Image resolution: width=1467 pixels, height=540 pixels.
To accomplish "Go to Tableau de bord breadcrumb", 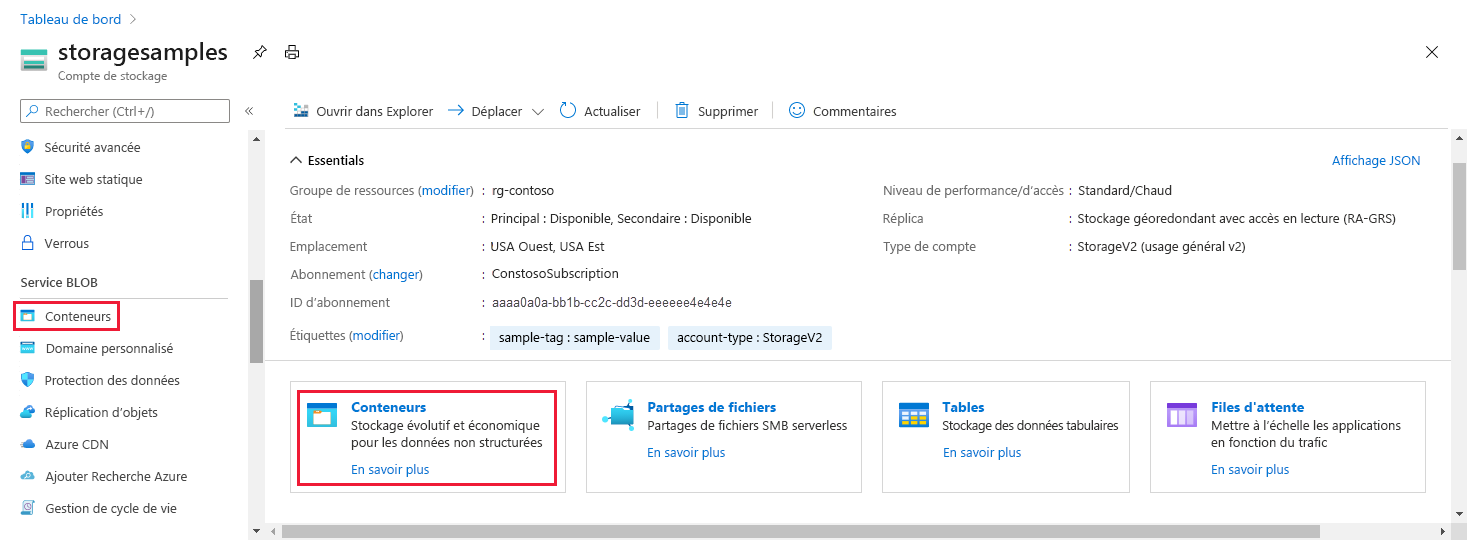I will pyautogui.click(x=70, y=19).
